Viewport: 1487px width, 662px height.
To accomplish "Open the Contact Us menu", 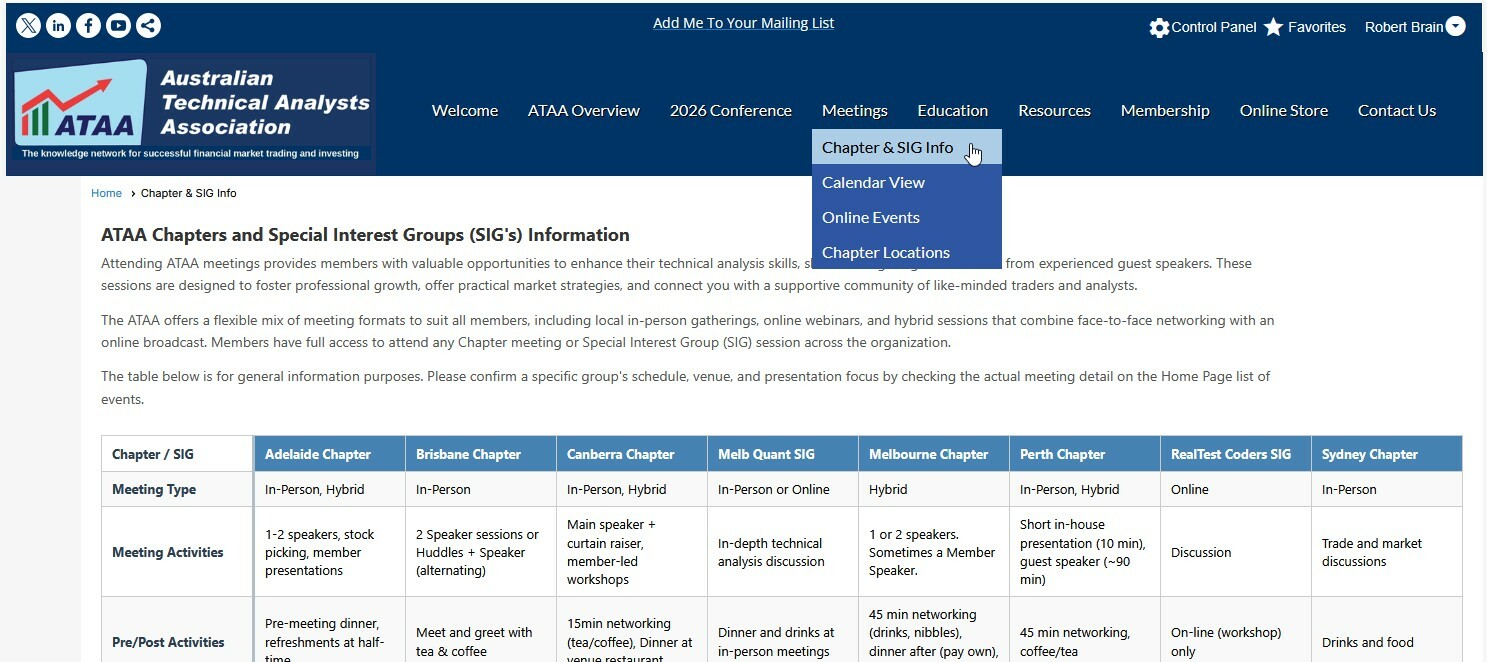I will coord(1397,111).
